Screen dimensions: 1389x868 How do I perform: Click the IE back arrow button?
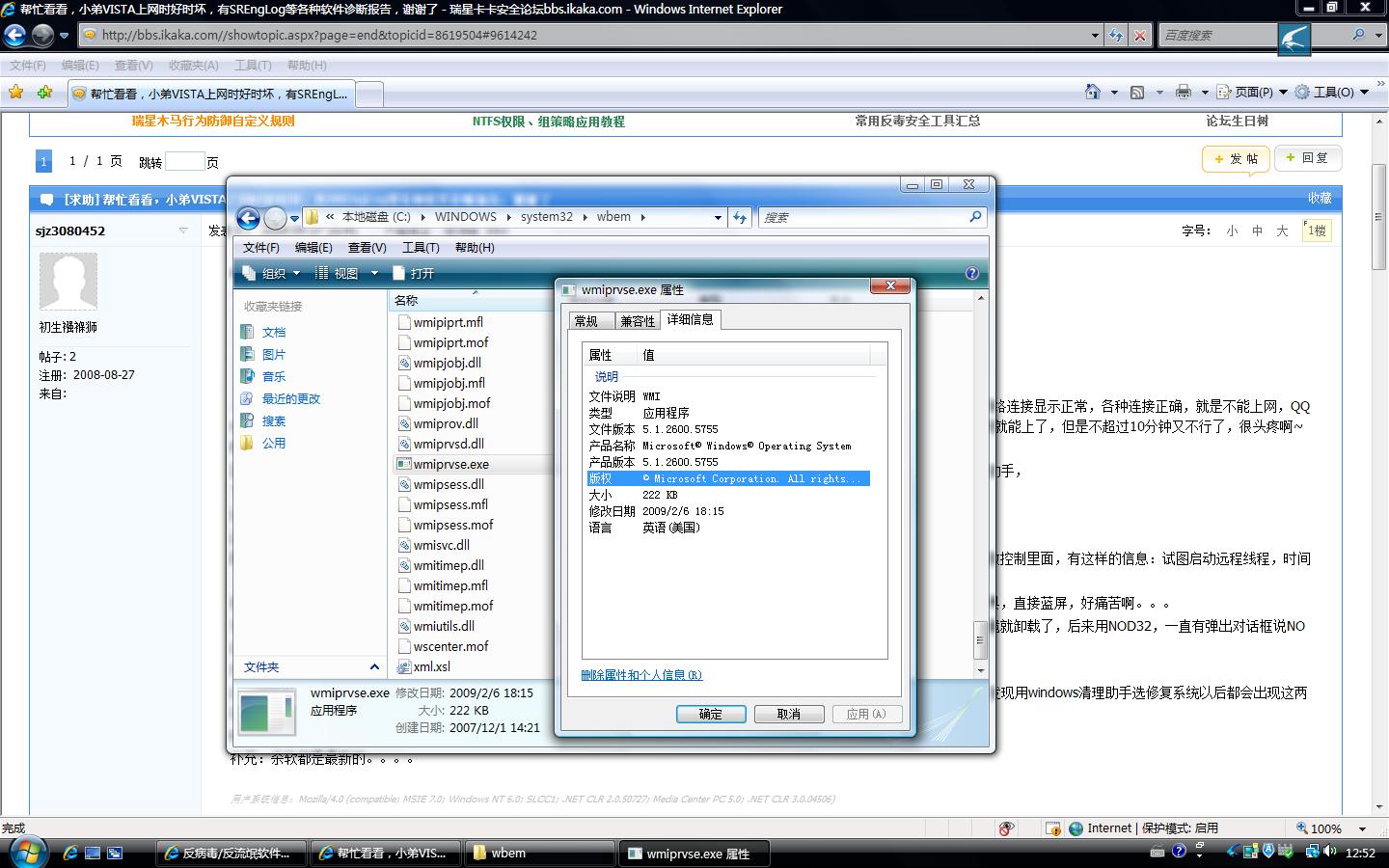tap(14, 36)
